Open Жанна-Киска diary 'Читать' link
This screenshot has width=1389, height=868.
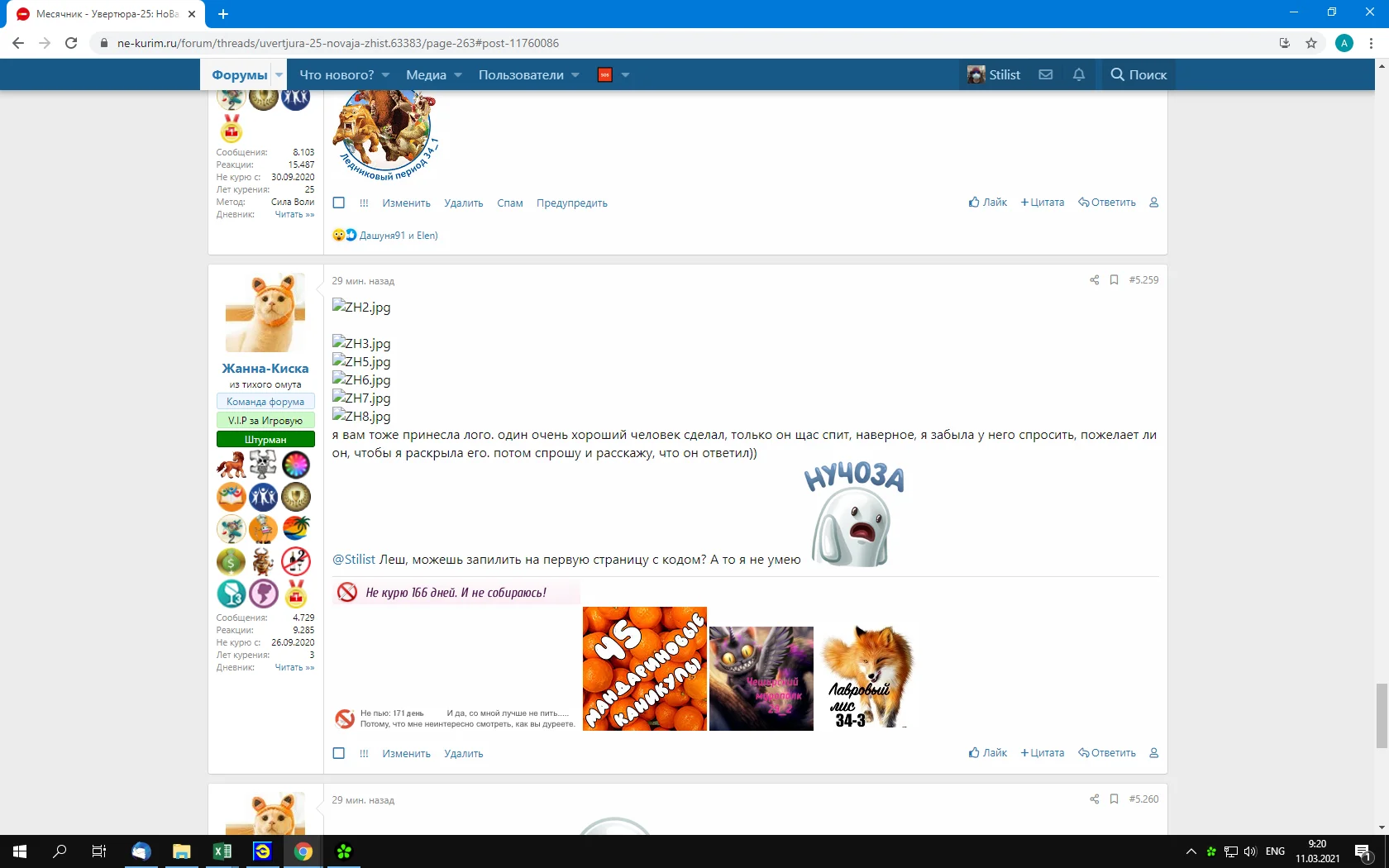click(294, 668)
